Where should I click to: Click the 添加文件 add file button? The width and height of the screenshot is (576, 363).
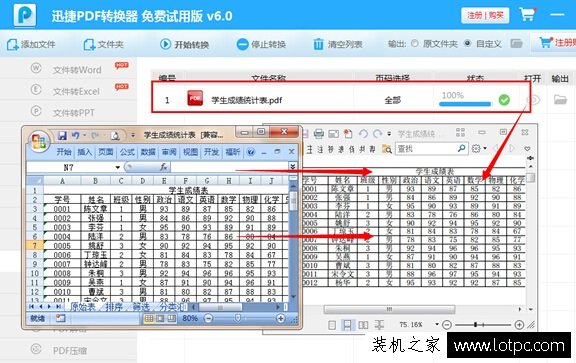coord(31,44)
